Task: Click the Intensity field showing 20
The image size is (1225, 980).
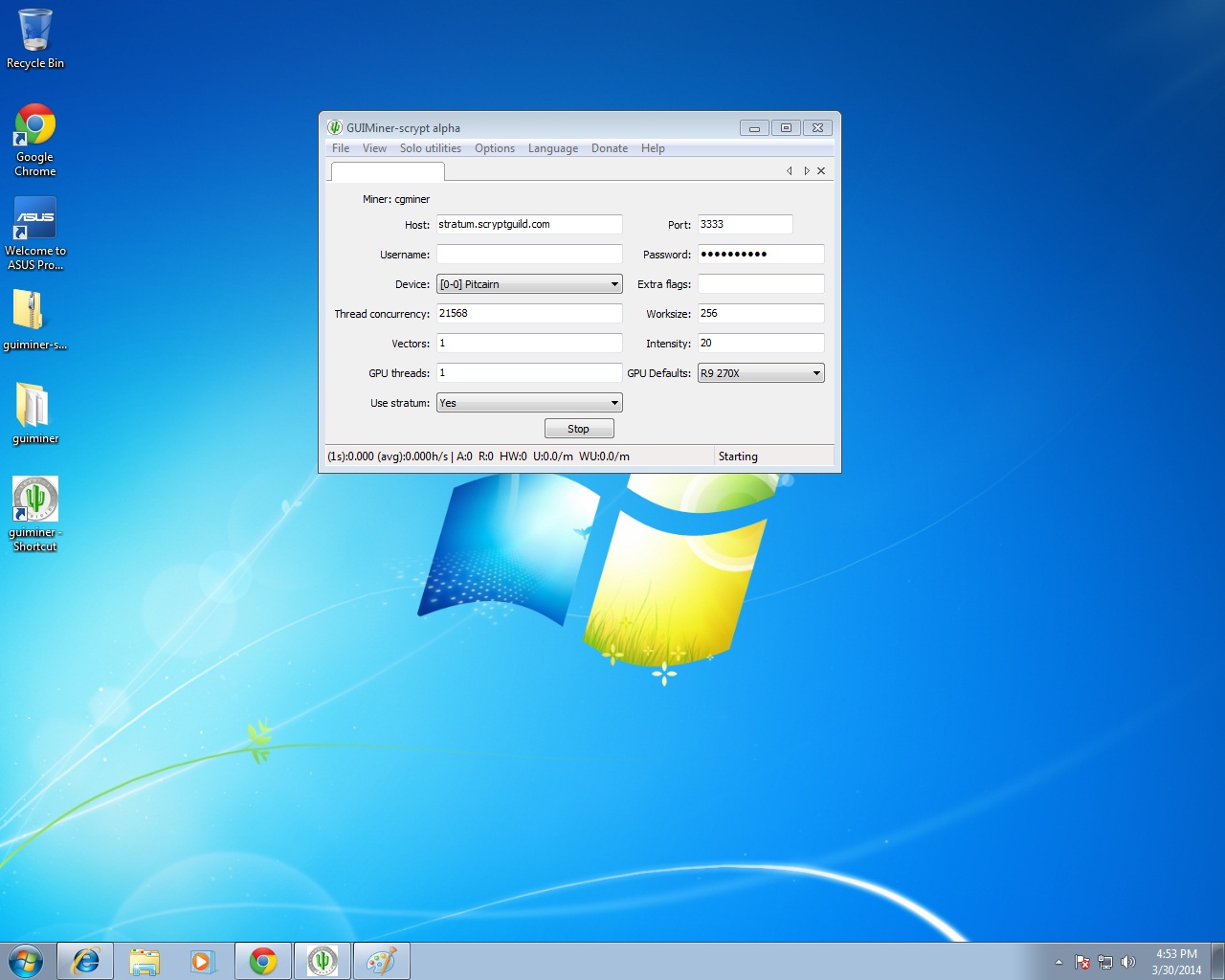Action: [x=761, y=343]
